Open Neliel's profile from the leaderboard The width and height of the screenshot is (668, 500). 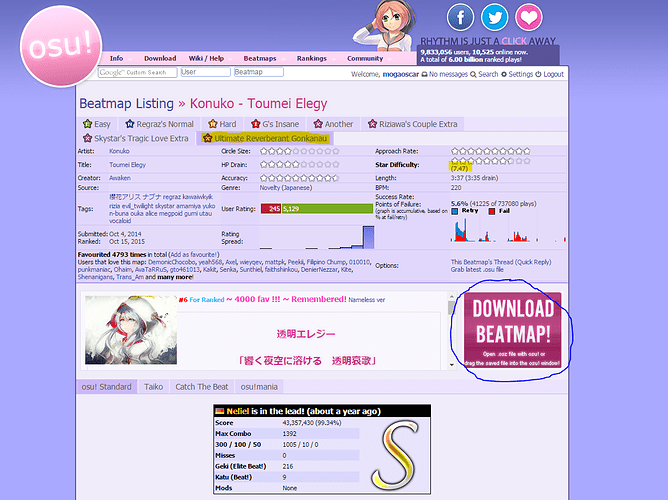(x=238, y=411)
